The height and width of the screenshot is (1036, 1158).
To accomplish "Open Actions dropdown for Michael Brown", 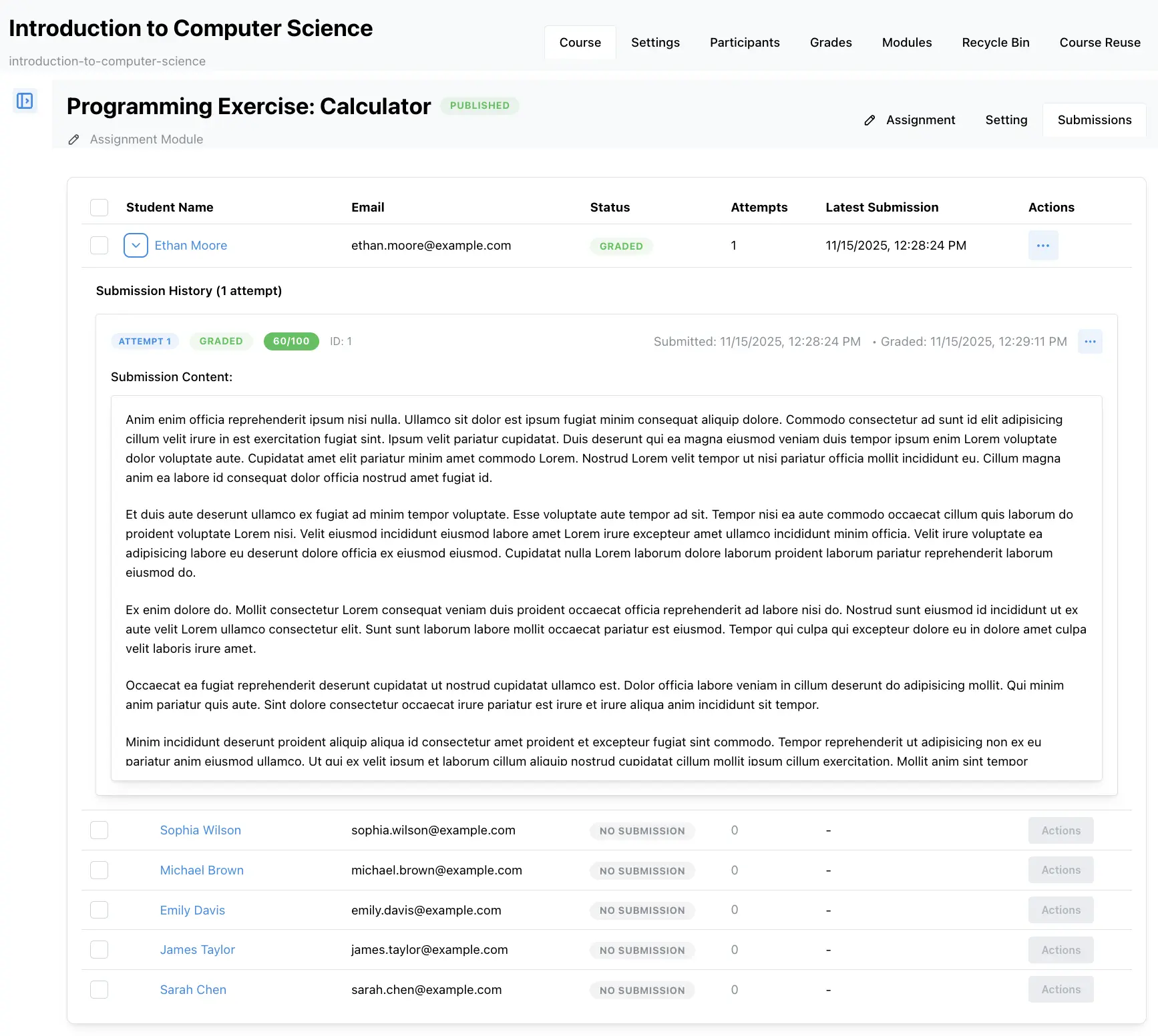I will [1060, 870].
